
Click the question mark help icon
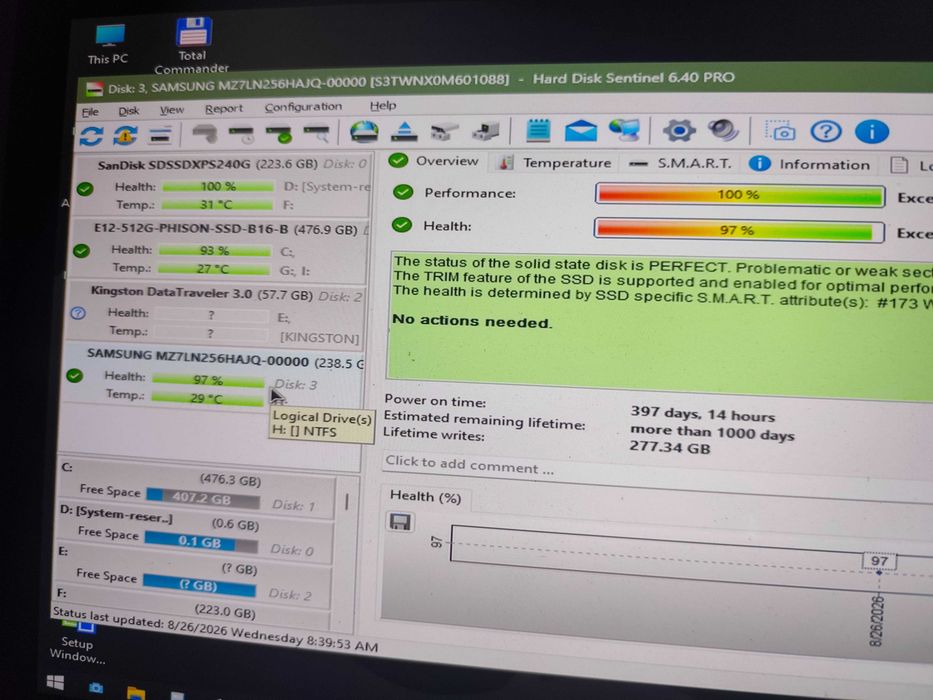(826, 132)
